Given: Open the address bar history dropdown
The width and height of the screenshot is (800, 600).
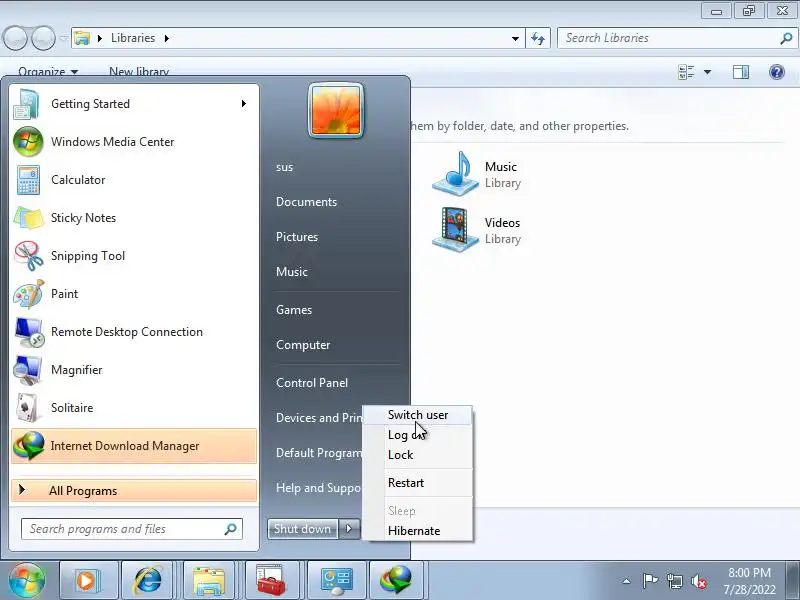Looking at the screenshot, I should [515, 38].
